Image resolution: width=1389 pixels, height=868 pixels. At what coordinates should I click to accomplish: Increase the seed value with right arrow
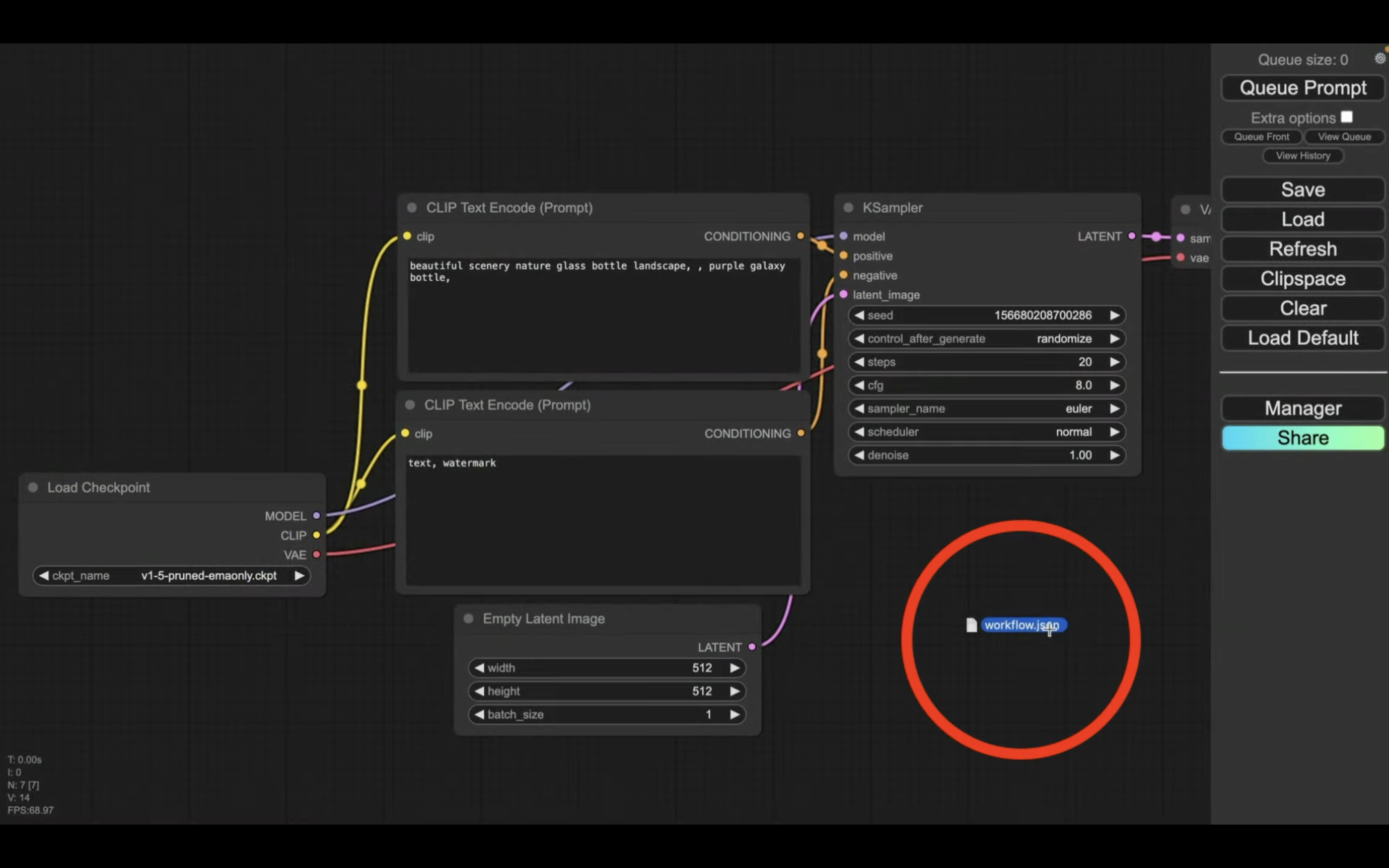pos(1115,315)
